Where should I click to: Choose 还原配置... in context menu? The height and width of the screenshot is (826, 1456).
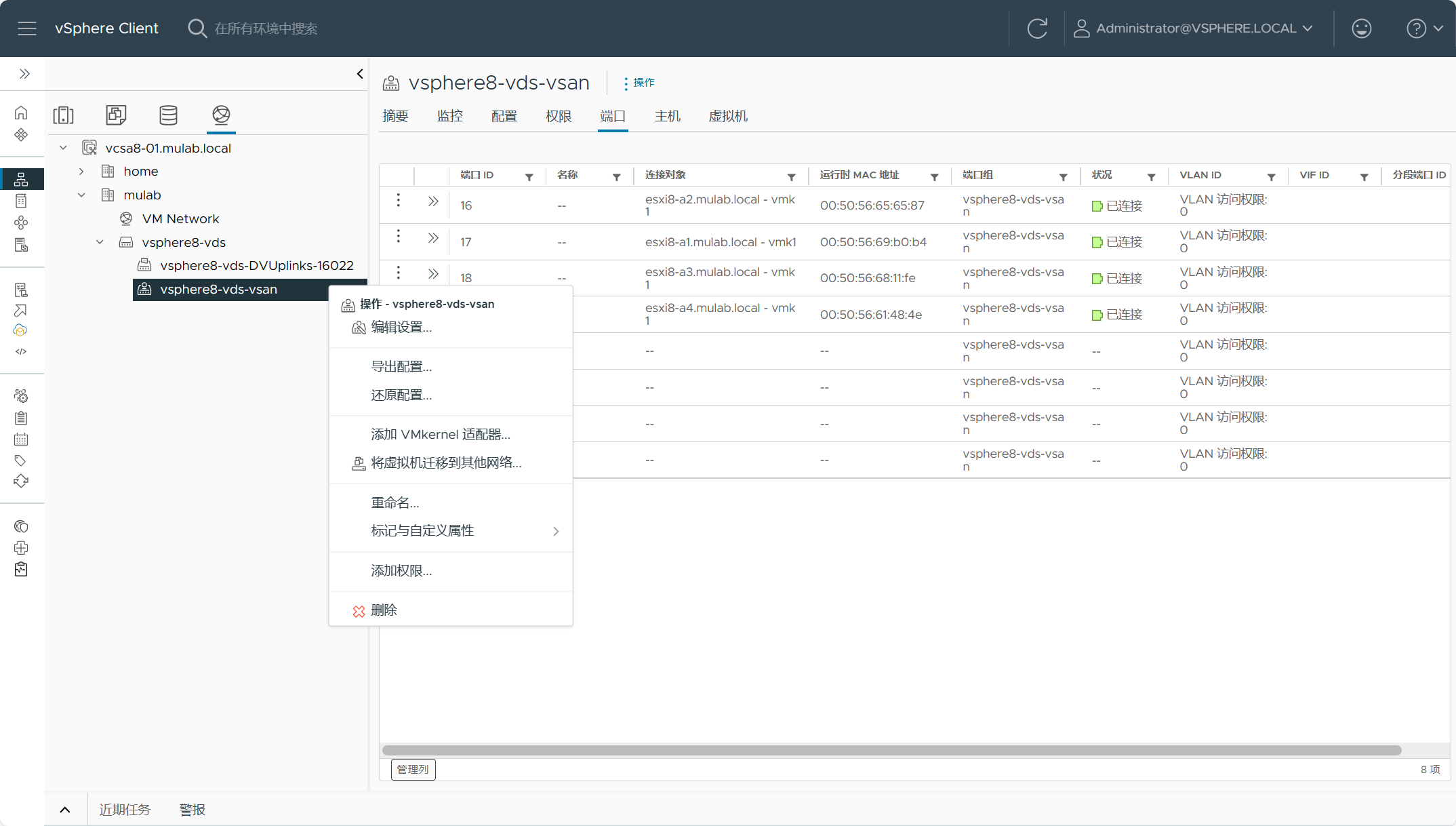[451, 395]
